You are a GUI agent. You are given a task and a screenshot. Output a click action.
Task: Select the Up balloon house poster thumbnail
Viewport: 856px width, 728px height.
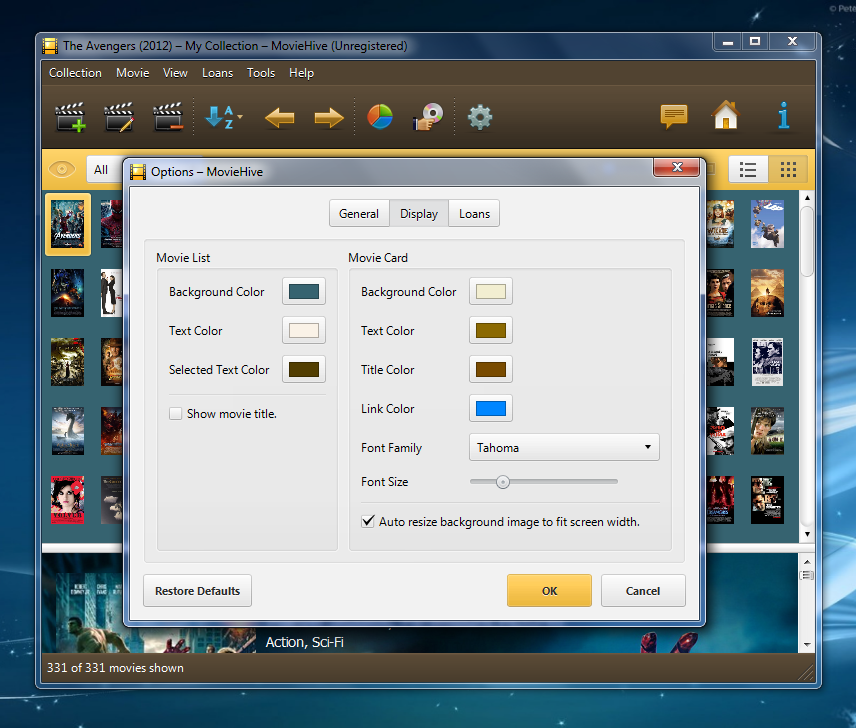pos(767,224)
